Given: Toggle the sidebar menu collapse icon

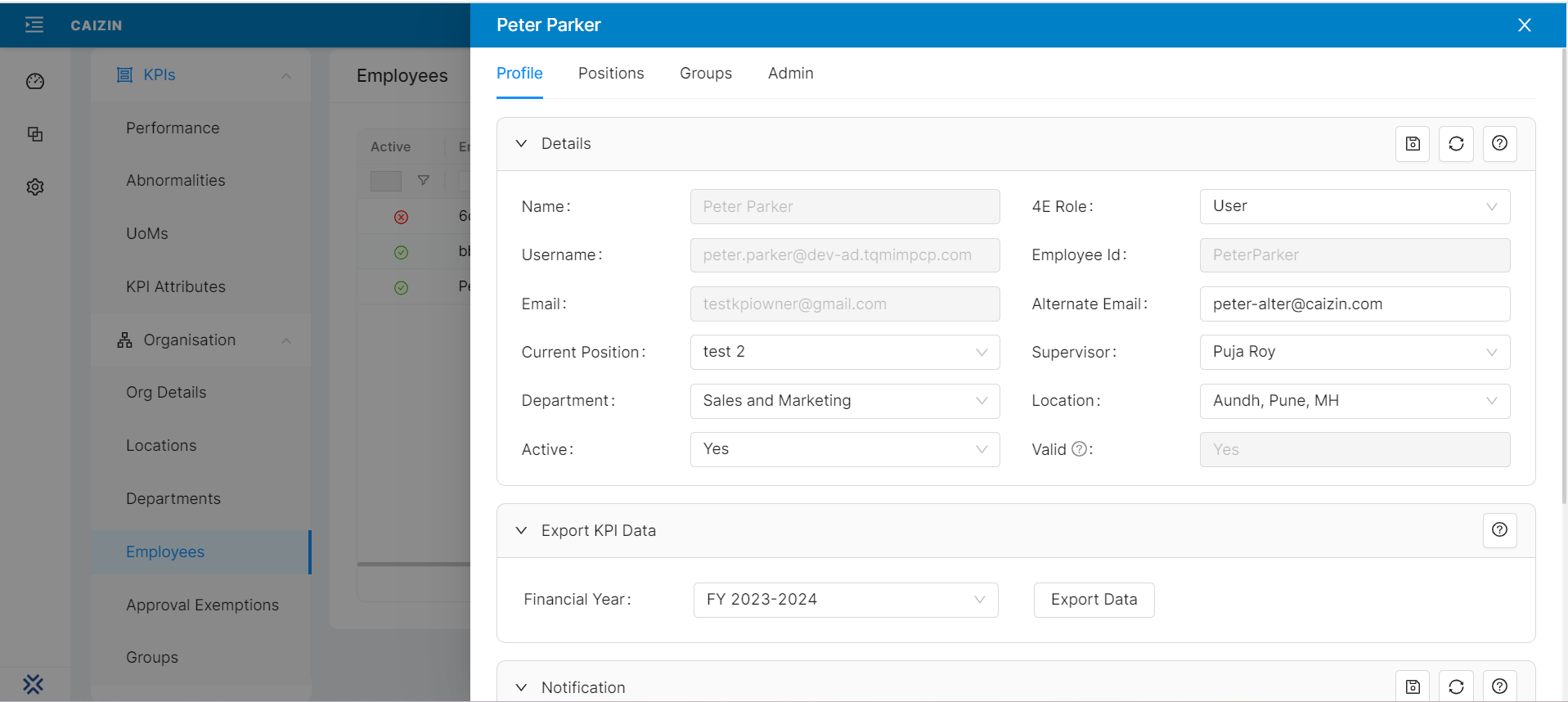Looking at the screenshot, I should click(x=34, y=25).
